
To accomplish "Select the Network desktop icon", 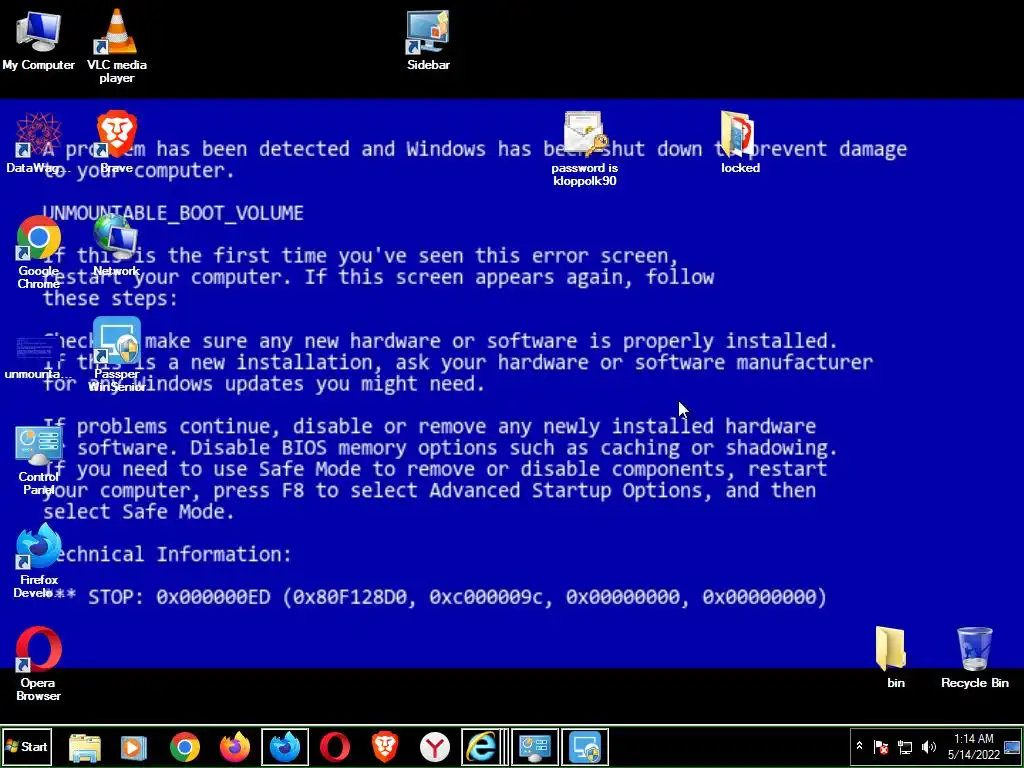I will coord(117,245).
